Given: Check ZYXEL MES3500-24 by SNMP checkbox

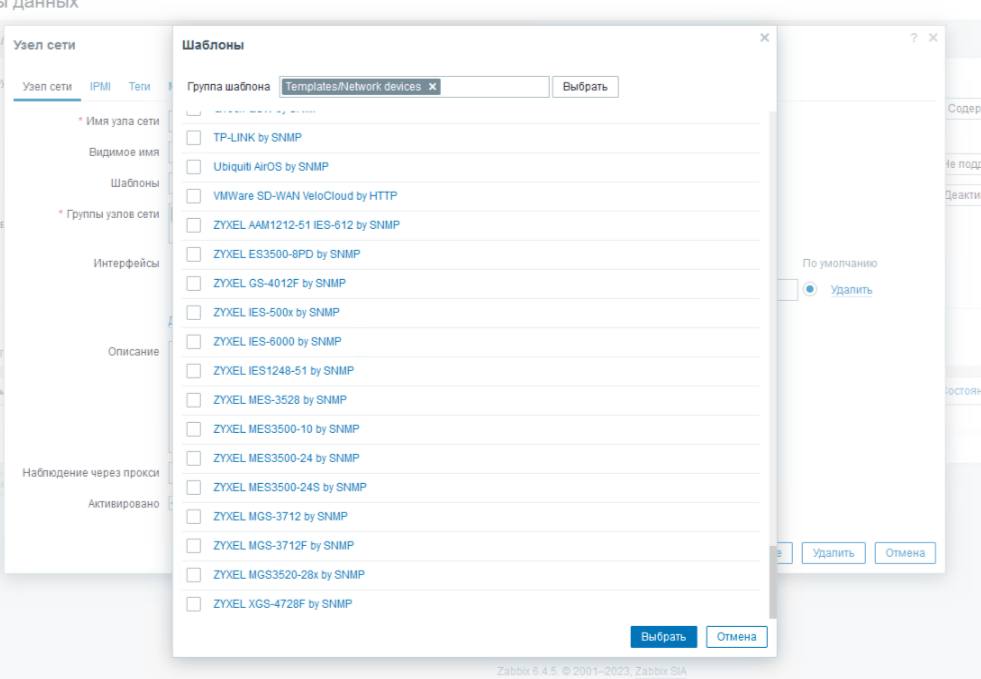Looking at the screenshot, I should pyautogui.click(x=194, y=458).
